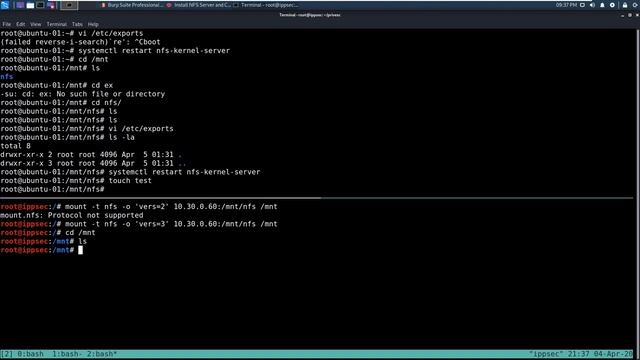640x360 pixels.
Task: Open the file manager launcher icon
Action: click(30, 5)
